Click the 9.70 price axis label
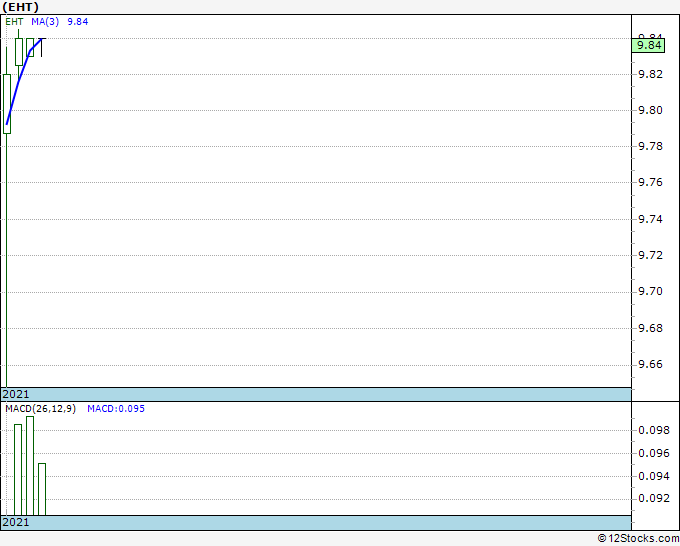Screen dimensions: 680x546 coord(651,291)
